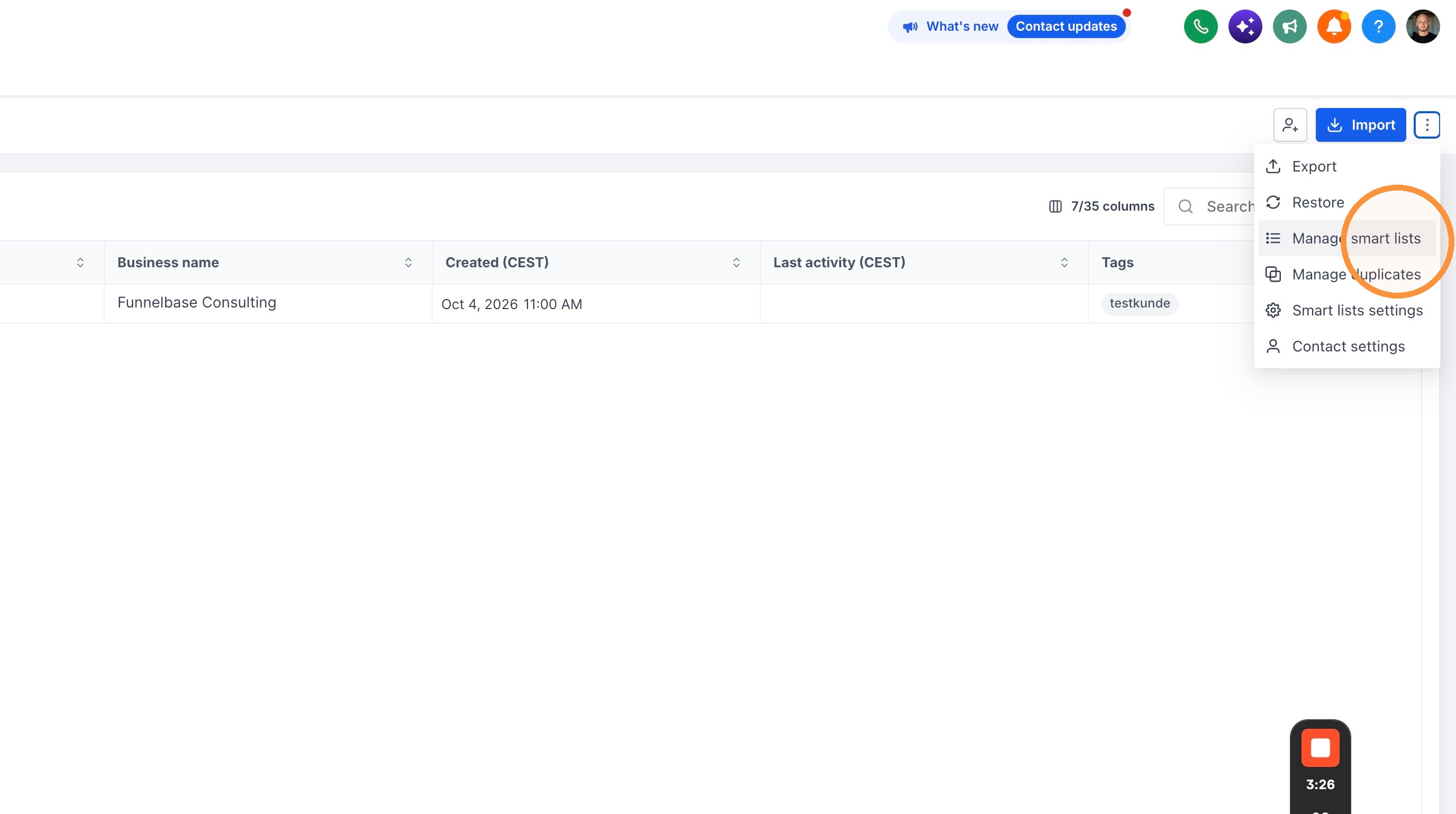The image size is (1456, 814).
Task: Open the green phone dialer icon
Action: pos(1200,26)
